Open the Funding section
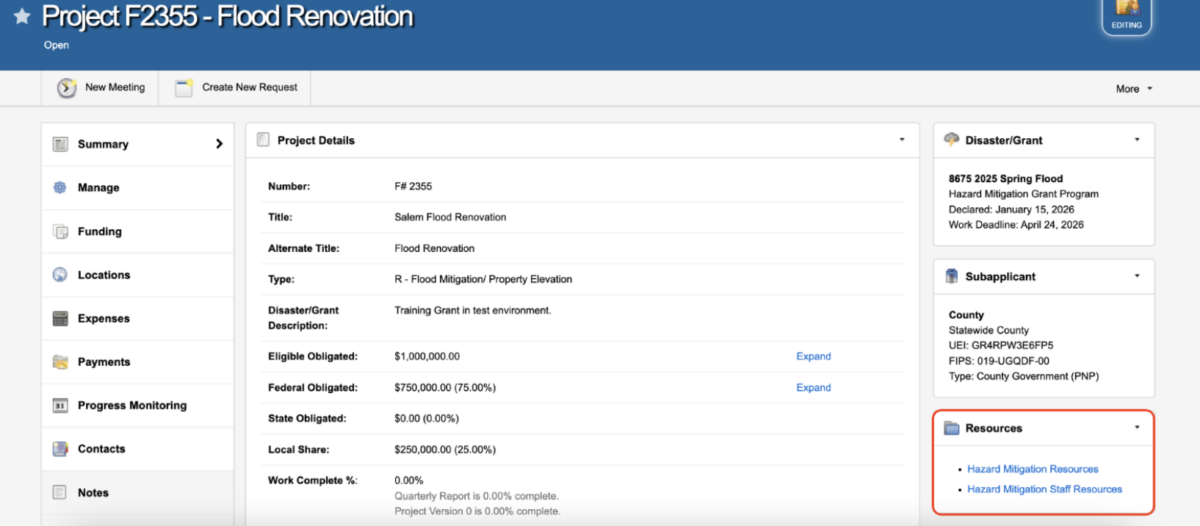 (x=138, y=231)
